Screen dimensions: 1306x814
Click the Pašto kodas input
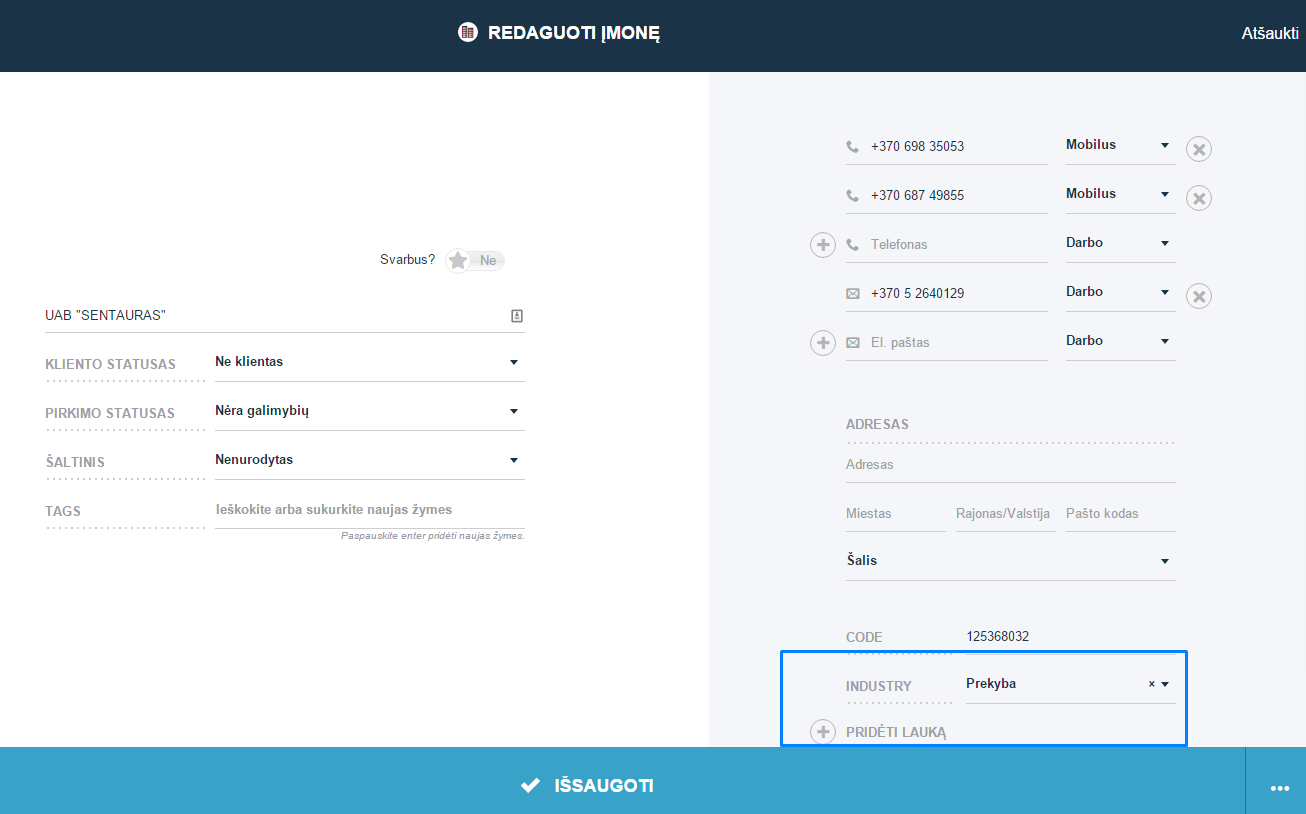click(1121, 514)
